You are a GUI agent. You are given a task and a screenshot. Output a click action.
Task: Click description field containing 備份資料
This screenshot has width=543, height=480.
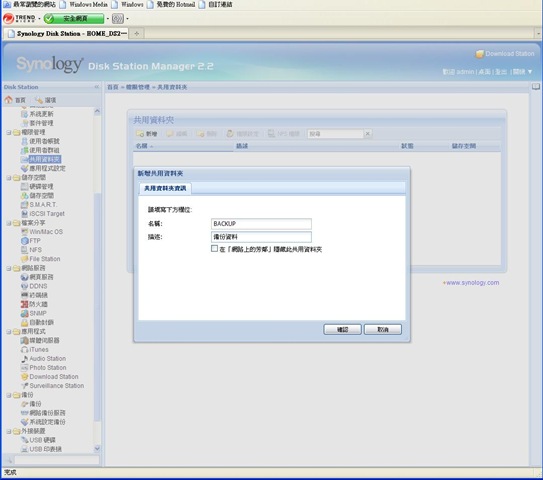pos(261,237)
